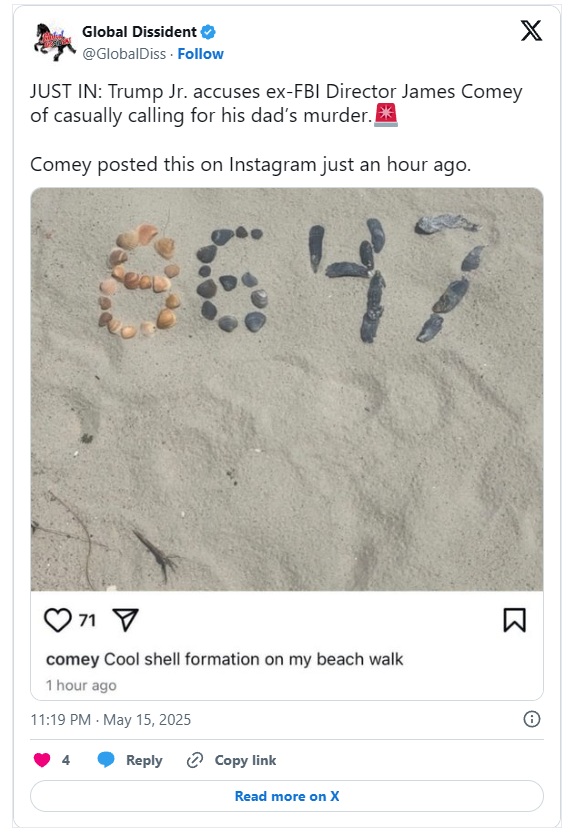This screenshot has width=570, height=836.
Task: Open the 11:19 PM May 15, 2025 timestamp
Action: (x=111, y=720)
